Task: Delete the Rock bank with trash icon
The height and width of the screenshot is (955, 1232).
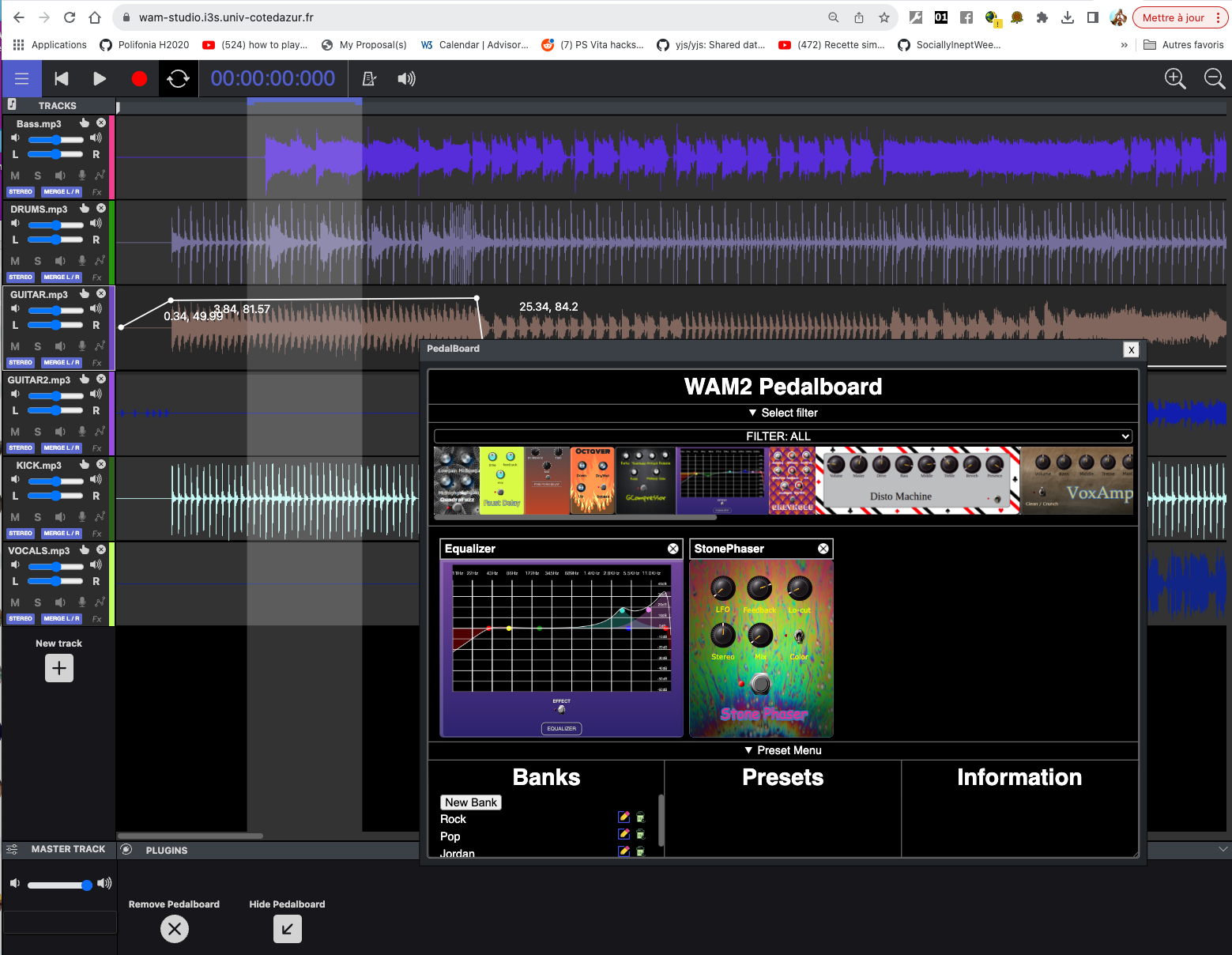Action: pyautogui.click(x=640, y=817)
